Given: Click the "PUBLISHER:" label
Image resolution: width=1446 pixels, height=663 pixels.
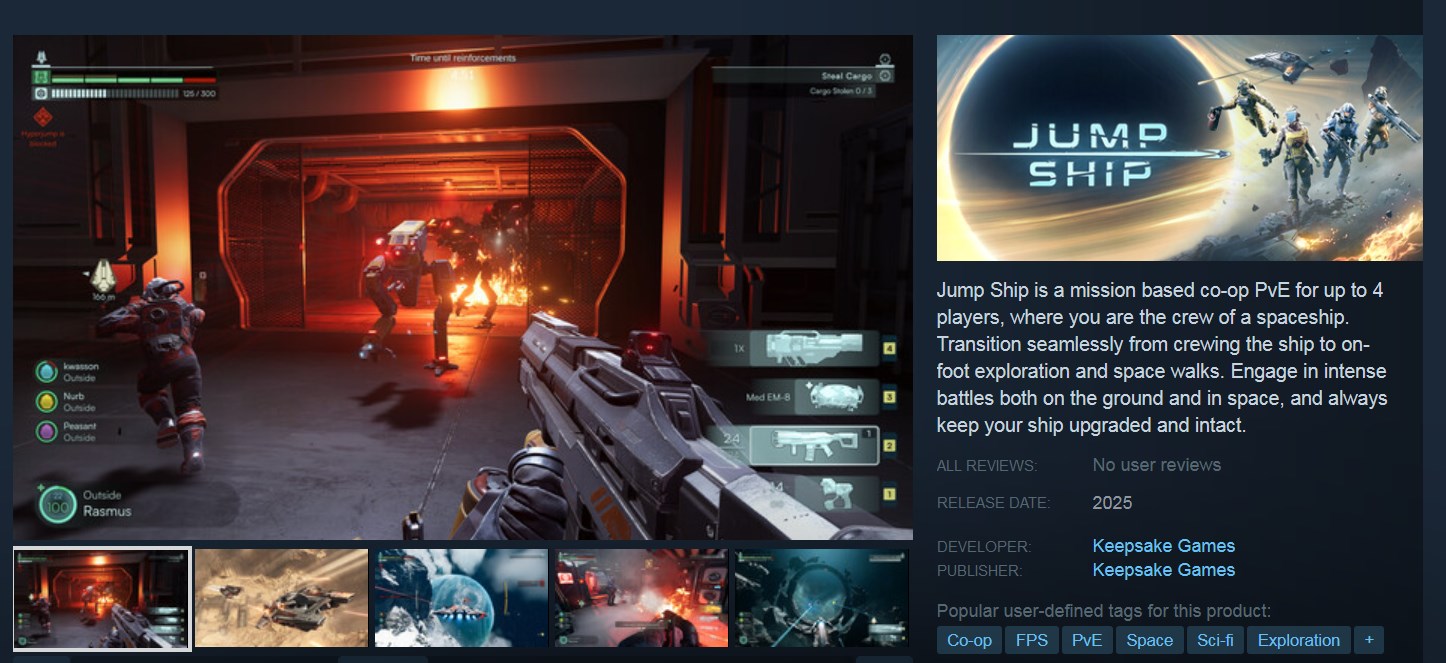Looking at the screenshot, I should (x=980, y=571).
